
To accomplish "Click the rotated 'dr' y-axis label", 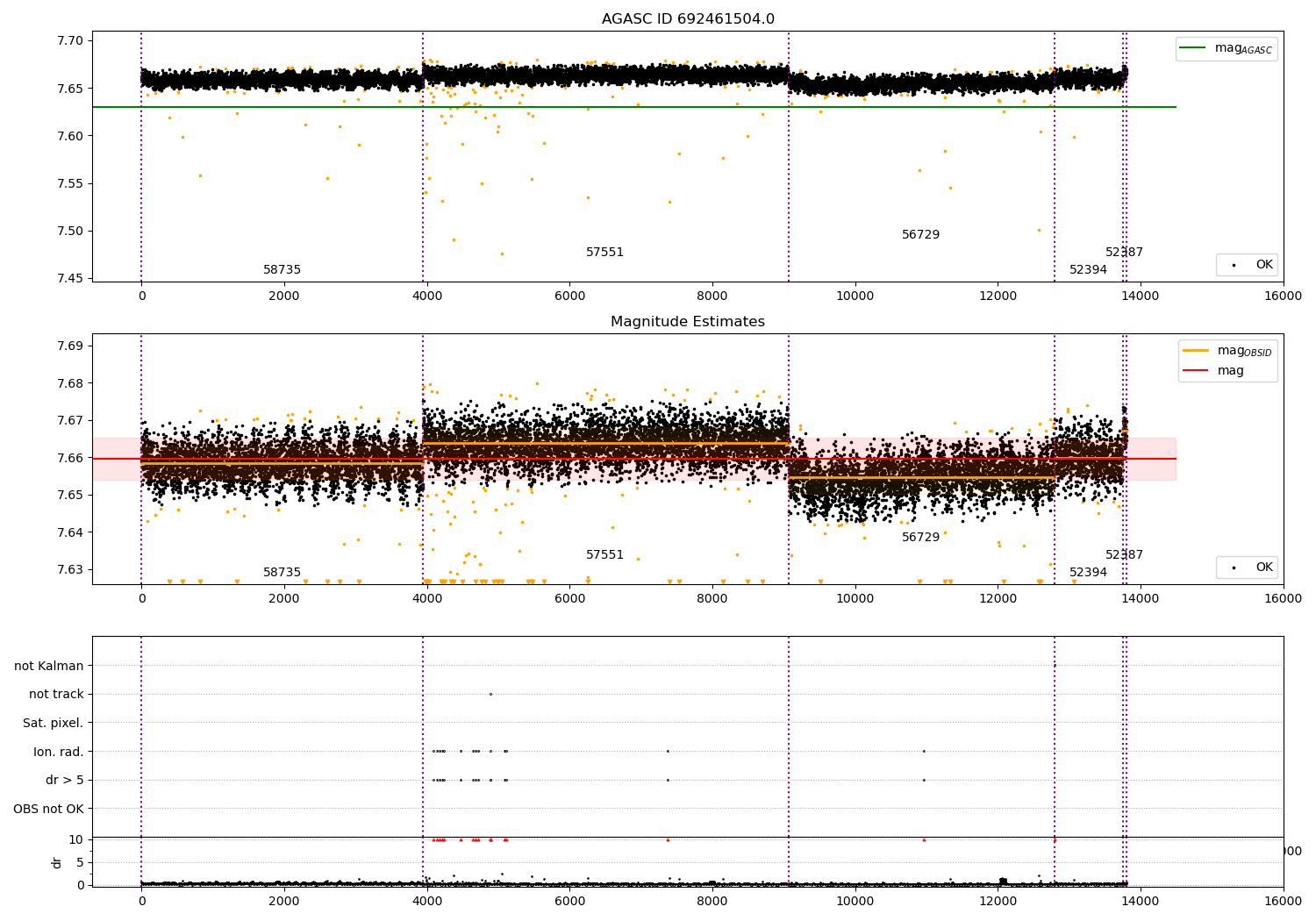I will click(57, 862).
